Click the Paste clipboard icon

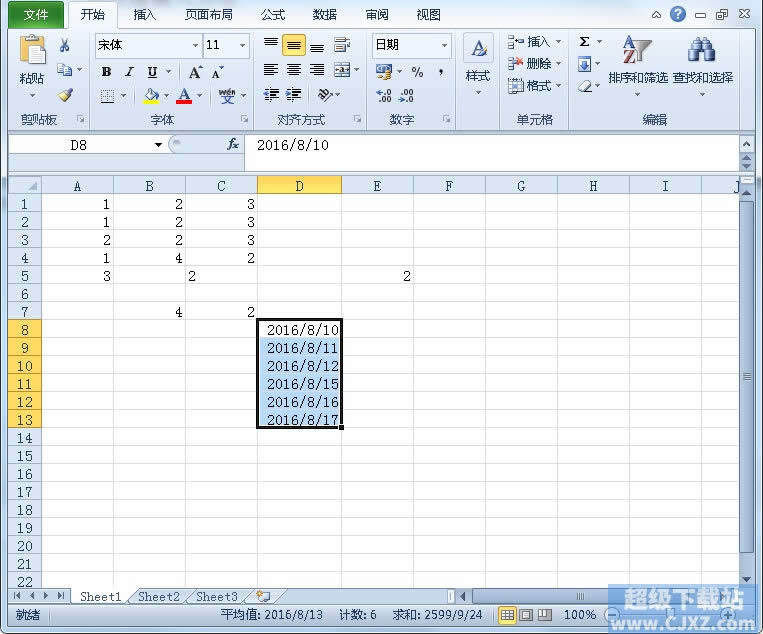pyautogui.click(x=32, y=50)
